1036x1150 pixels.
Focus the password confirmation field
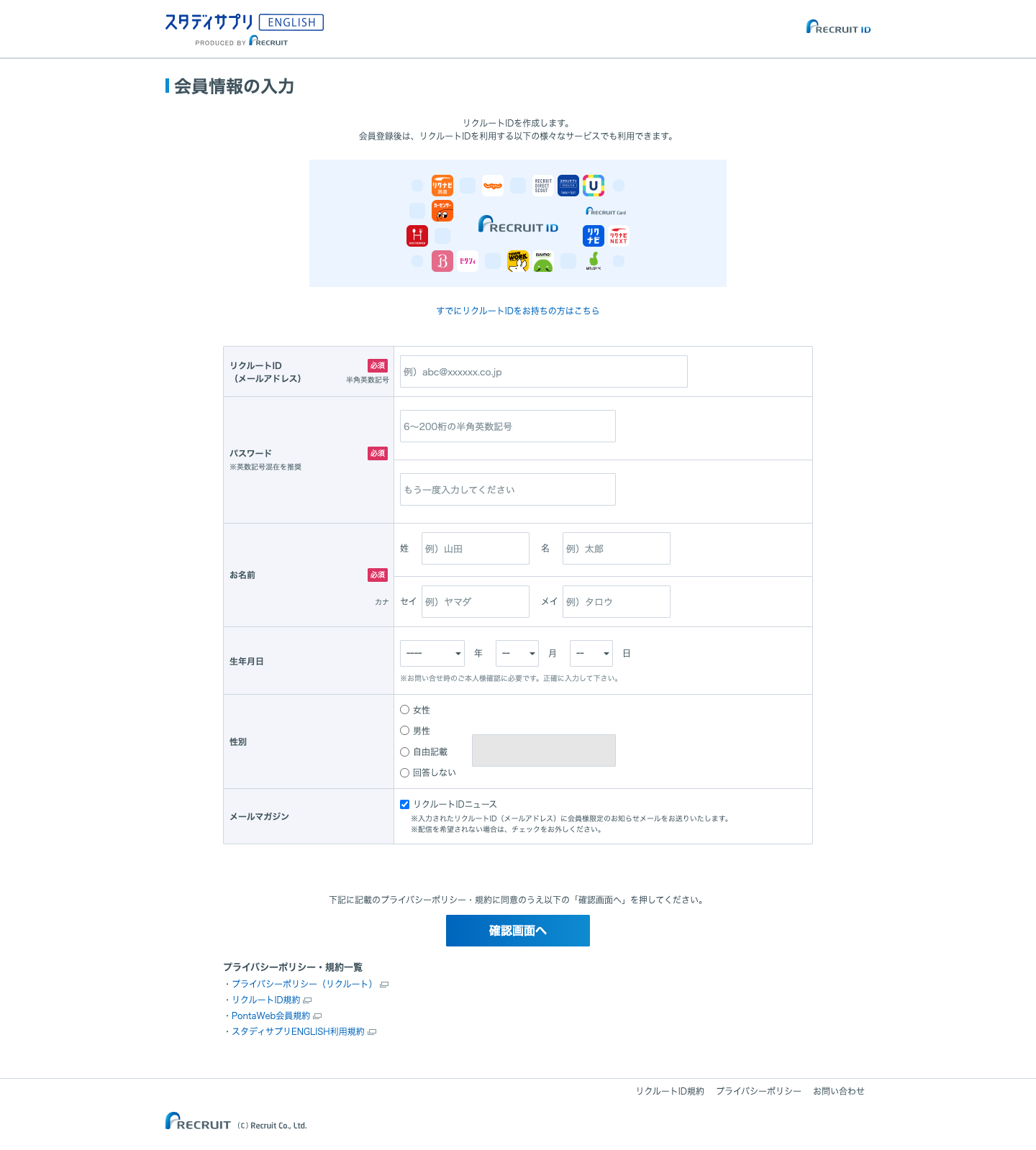(x=508, y=489)
